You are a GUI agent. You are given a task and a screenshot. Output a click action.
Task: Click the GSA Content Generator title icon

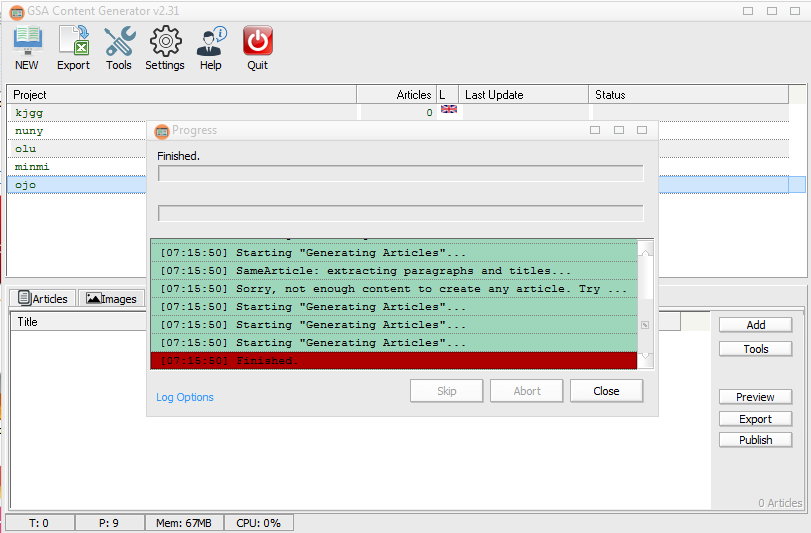pos(17,12)
